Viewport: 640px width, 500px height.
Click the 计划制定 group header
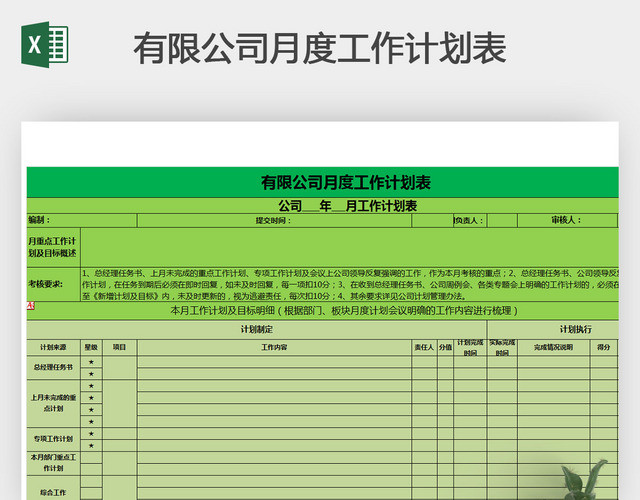click(x=257, y=329)
